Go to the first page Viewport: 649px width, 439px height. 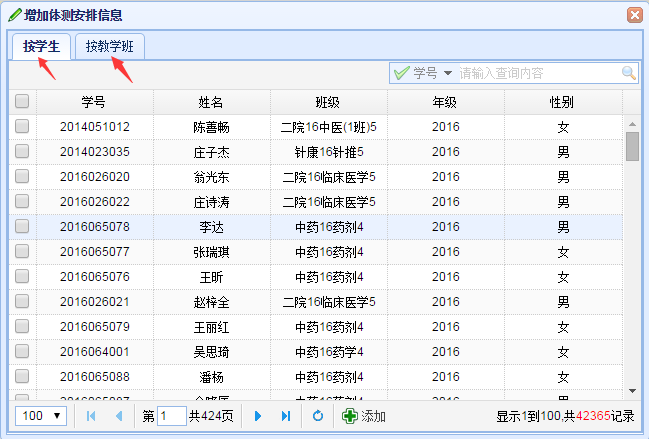point(91,416)
